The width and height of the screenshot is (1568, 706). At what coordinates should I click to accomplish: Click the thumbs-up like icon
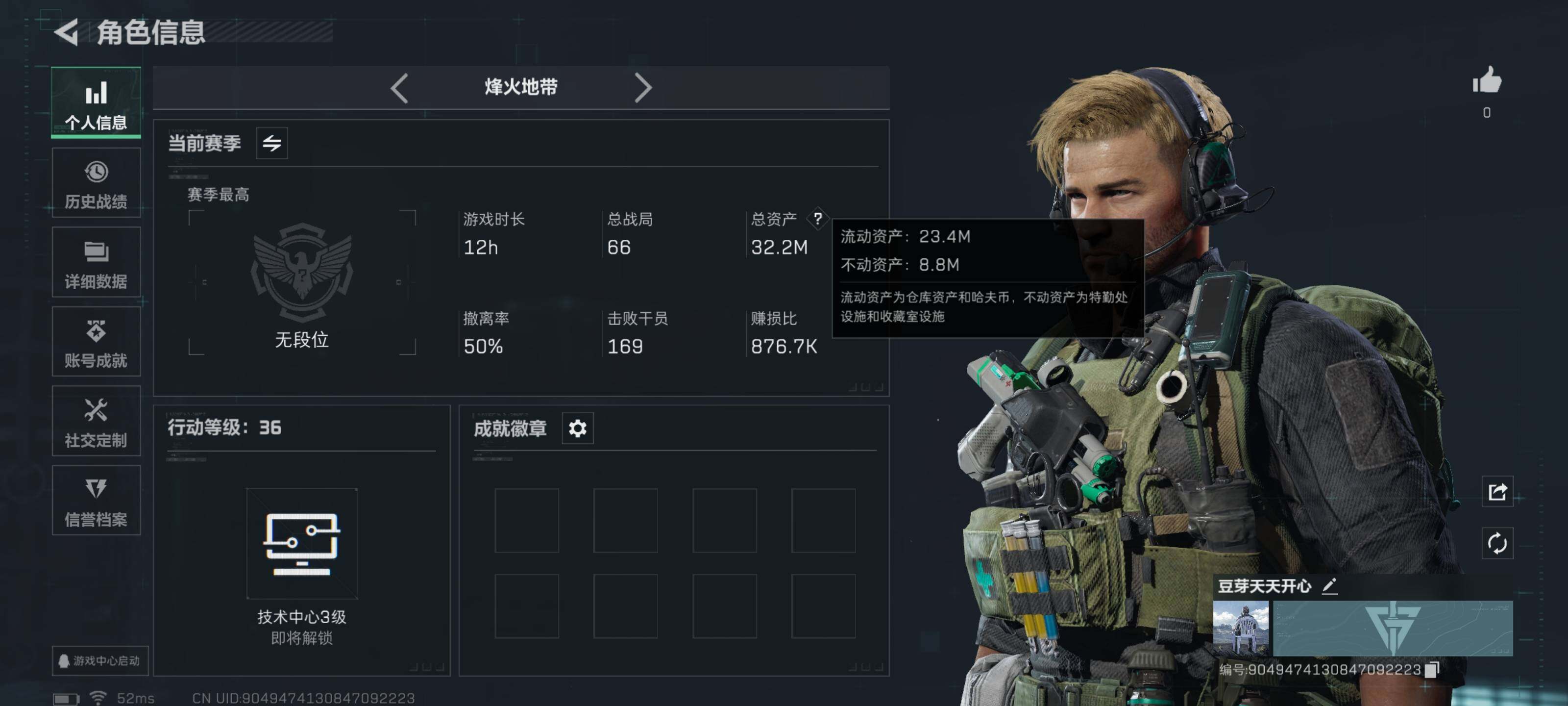click(x=1487, y=80)
